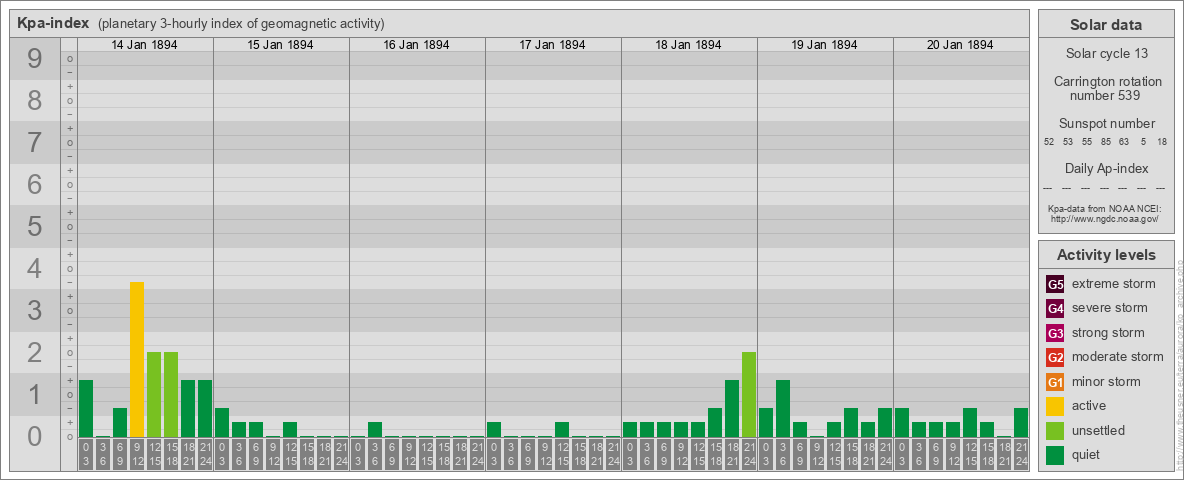Click the 9-12 hour box under 14 Jan
The image size is (1184, 480).
(x=137, y=455)
